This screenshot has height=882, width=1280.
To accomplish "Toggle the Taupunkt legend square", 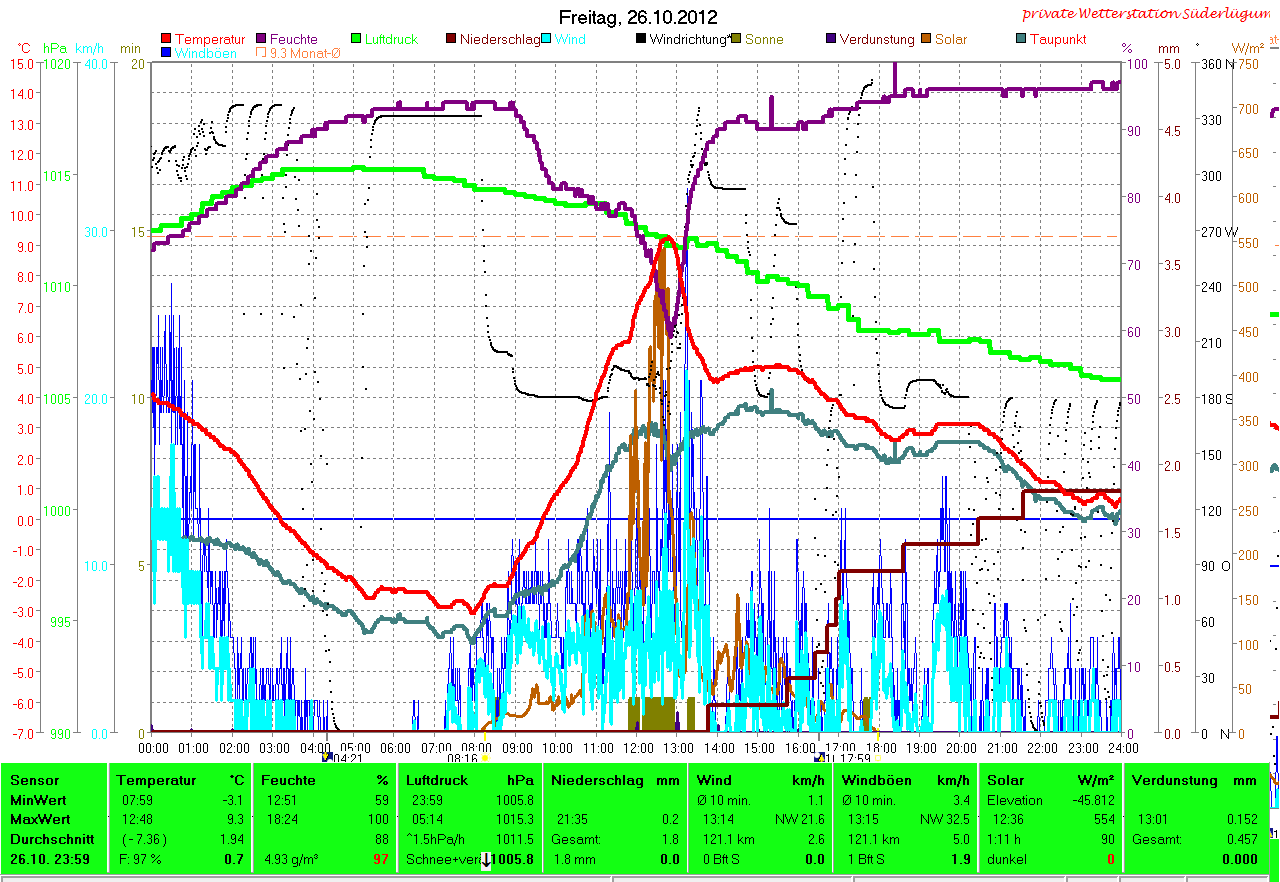I will point(1021,40).
